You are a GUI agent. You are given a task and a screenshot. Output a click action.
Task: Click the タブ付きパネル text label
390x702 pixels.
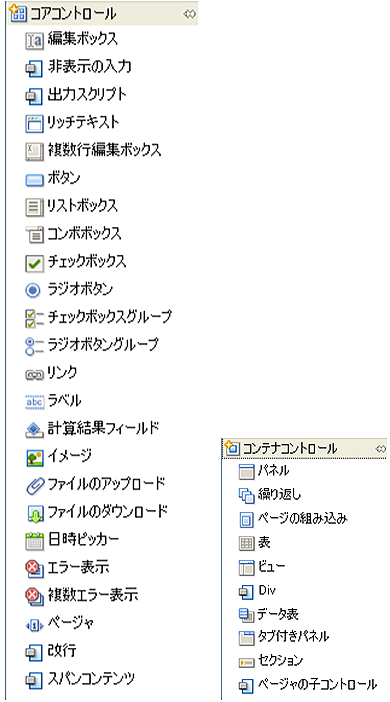(293, 636)
